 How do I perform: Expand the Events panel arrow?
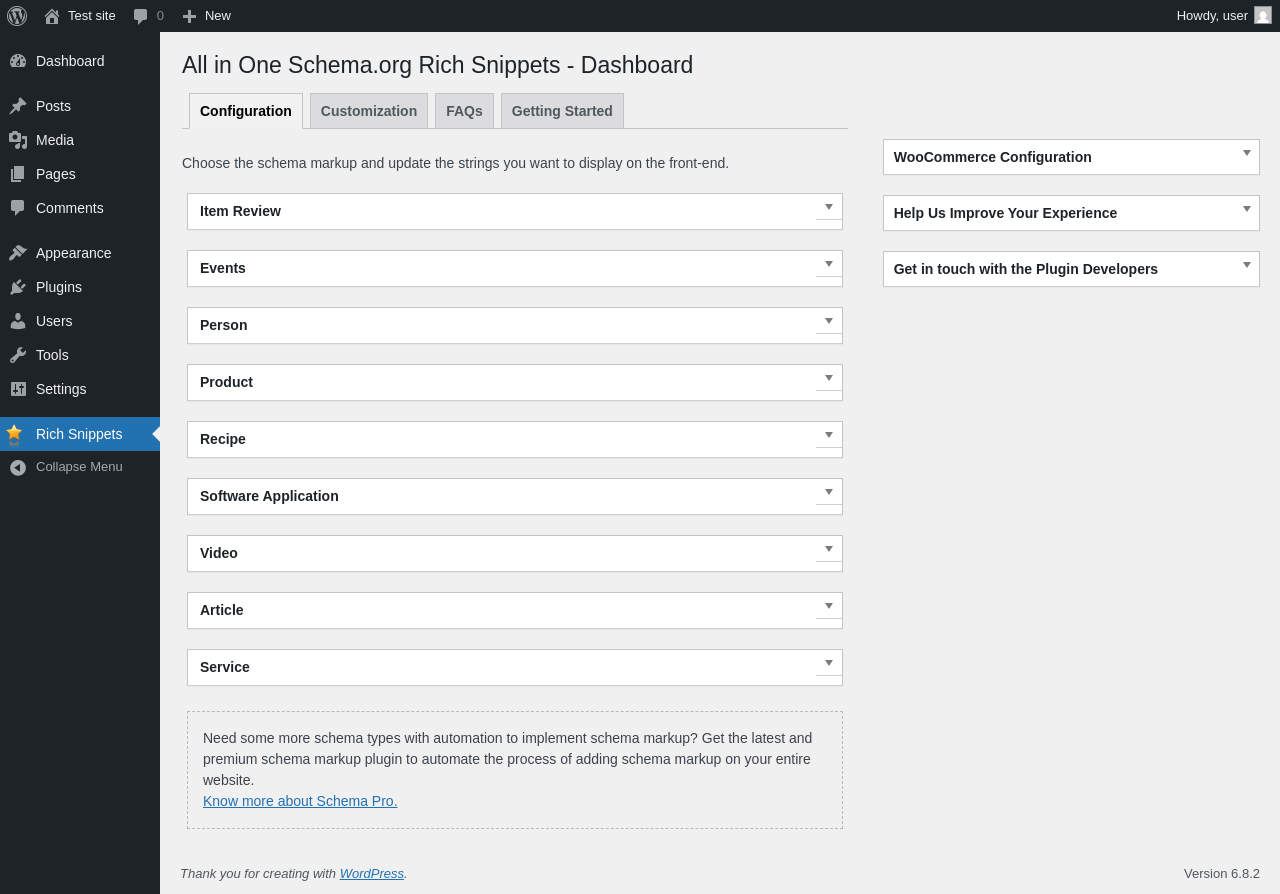829,264
